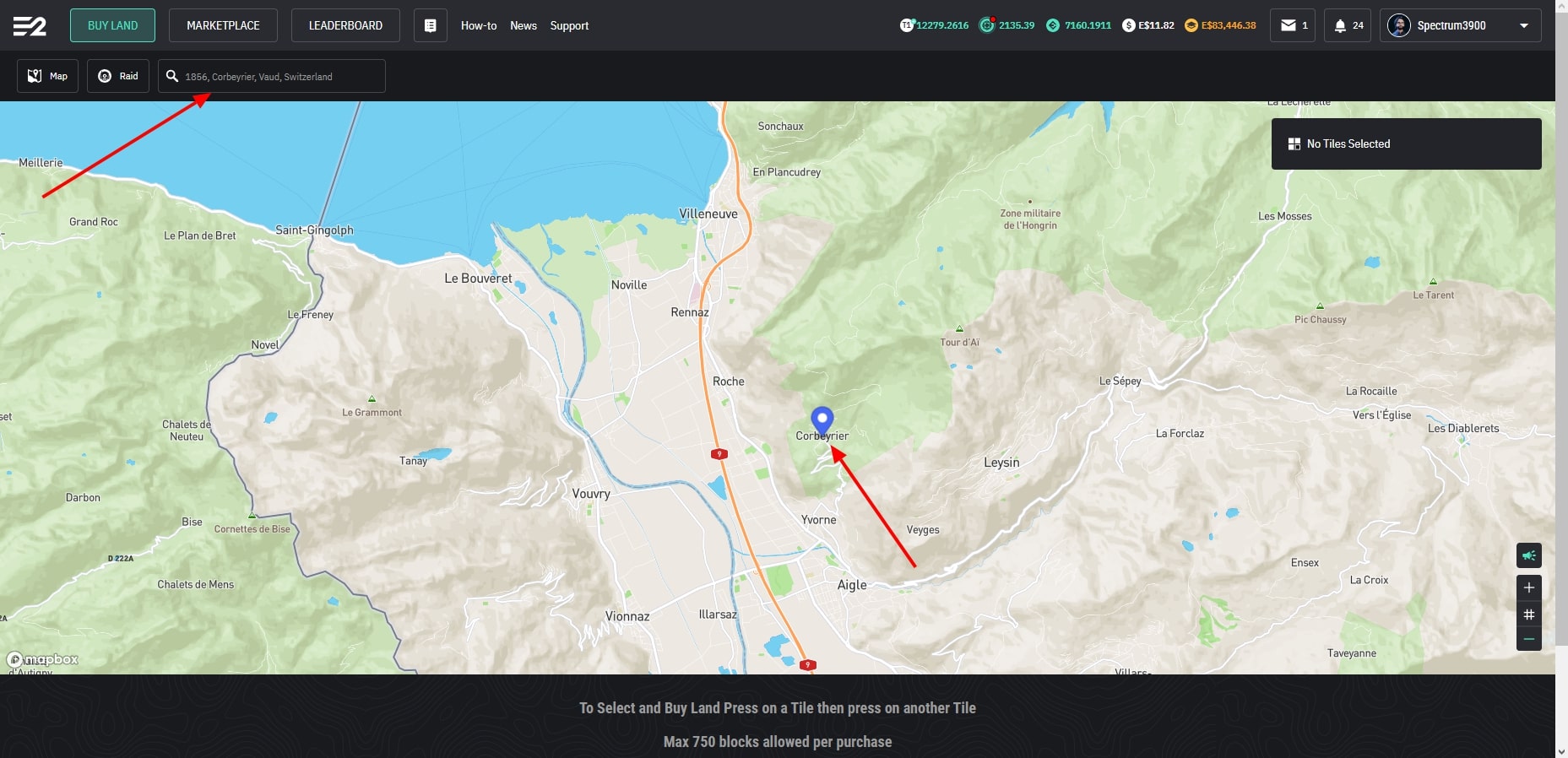The width and height of the screenshot is (1568, 758).
Task: Click the location search field
Action: click(x=272, y=76)
